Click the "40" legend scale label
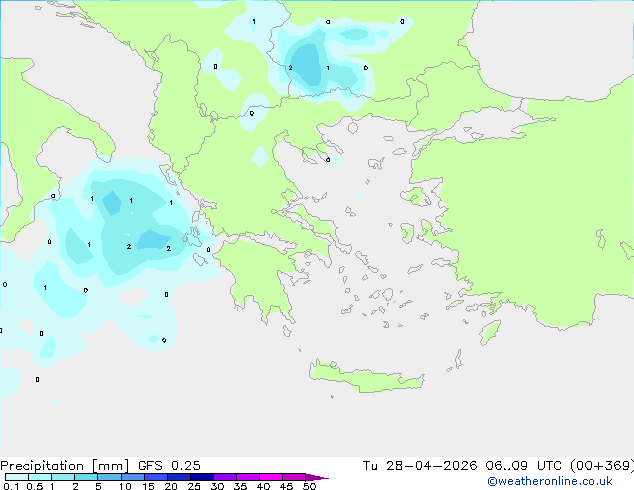This screenshot has width=634, height=490. coord(263,486)
